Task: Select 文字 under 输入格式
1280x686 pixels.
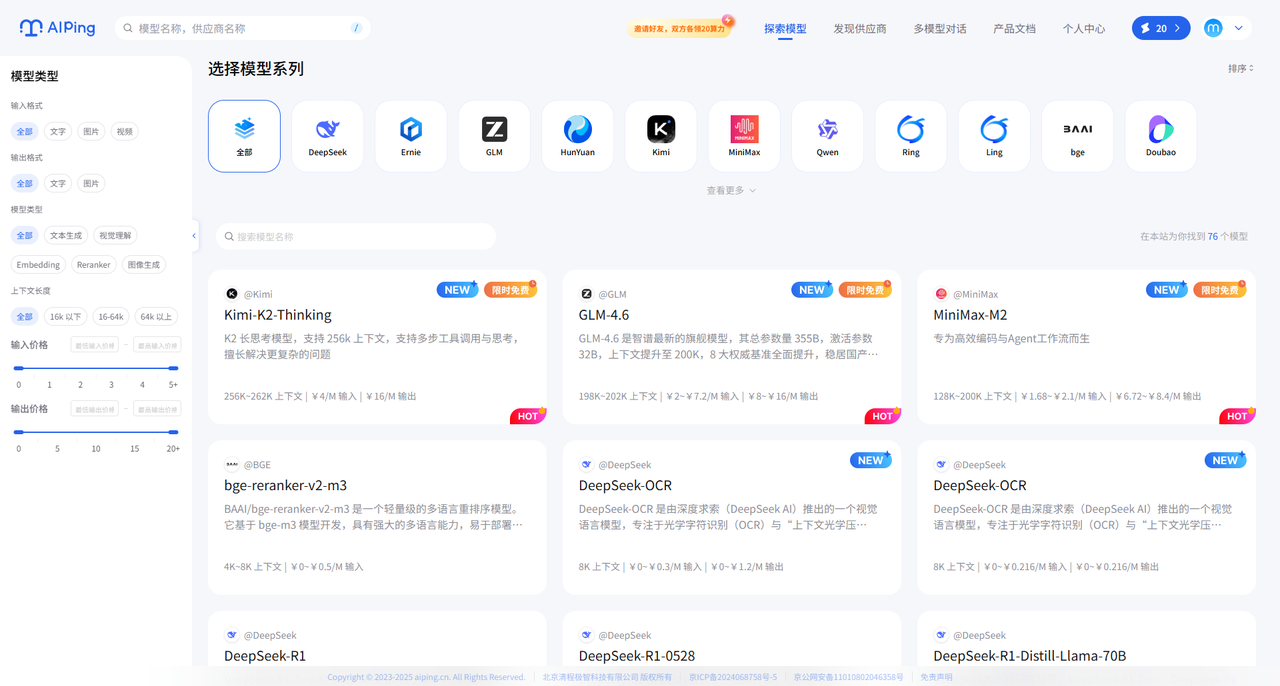Action: pos(58,131)
